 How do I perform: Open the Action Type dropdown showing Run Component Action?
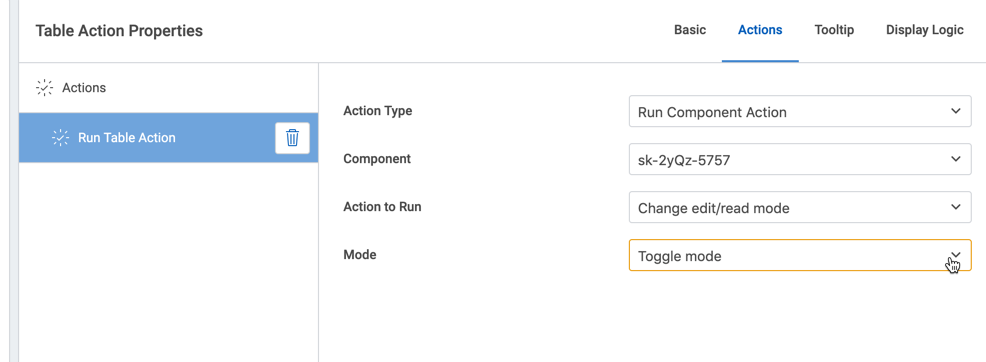(x=800, y=111)
